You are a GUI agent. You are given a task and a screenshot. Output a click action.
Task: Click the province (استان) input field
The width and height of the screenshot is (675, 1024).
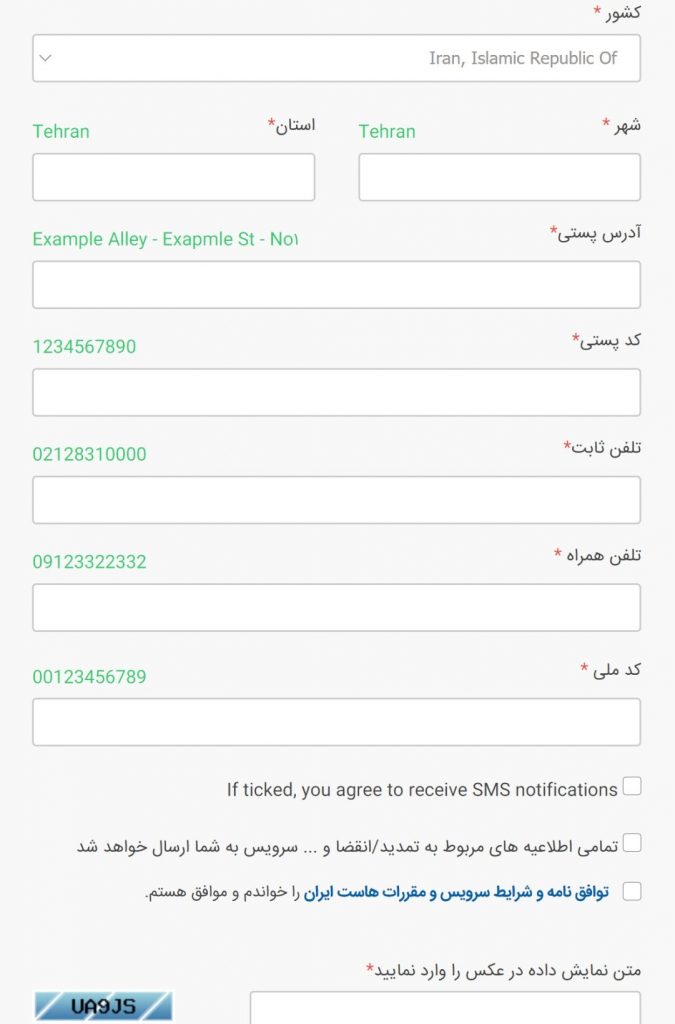(174, 177)
